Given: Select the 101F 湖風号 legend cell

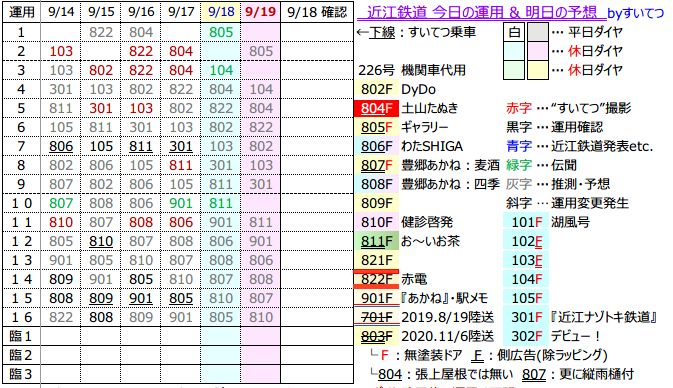Looking at the screenshot, I should click(526, 222).
